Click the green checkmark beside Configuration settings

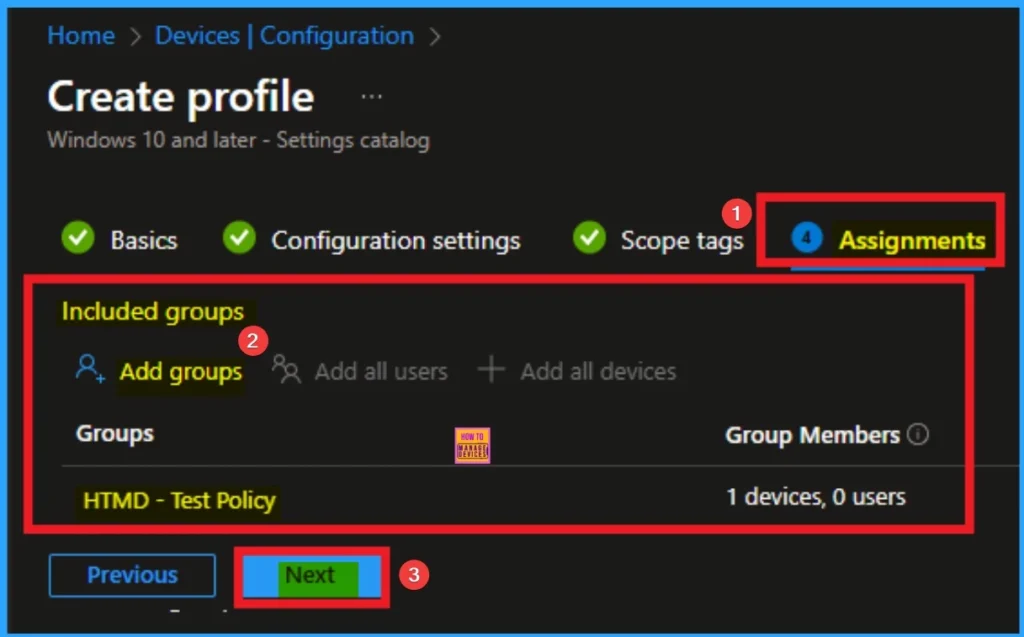(x=239, y=237)
